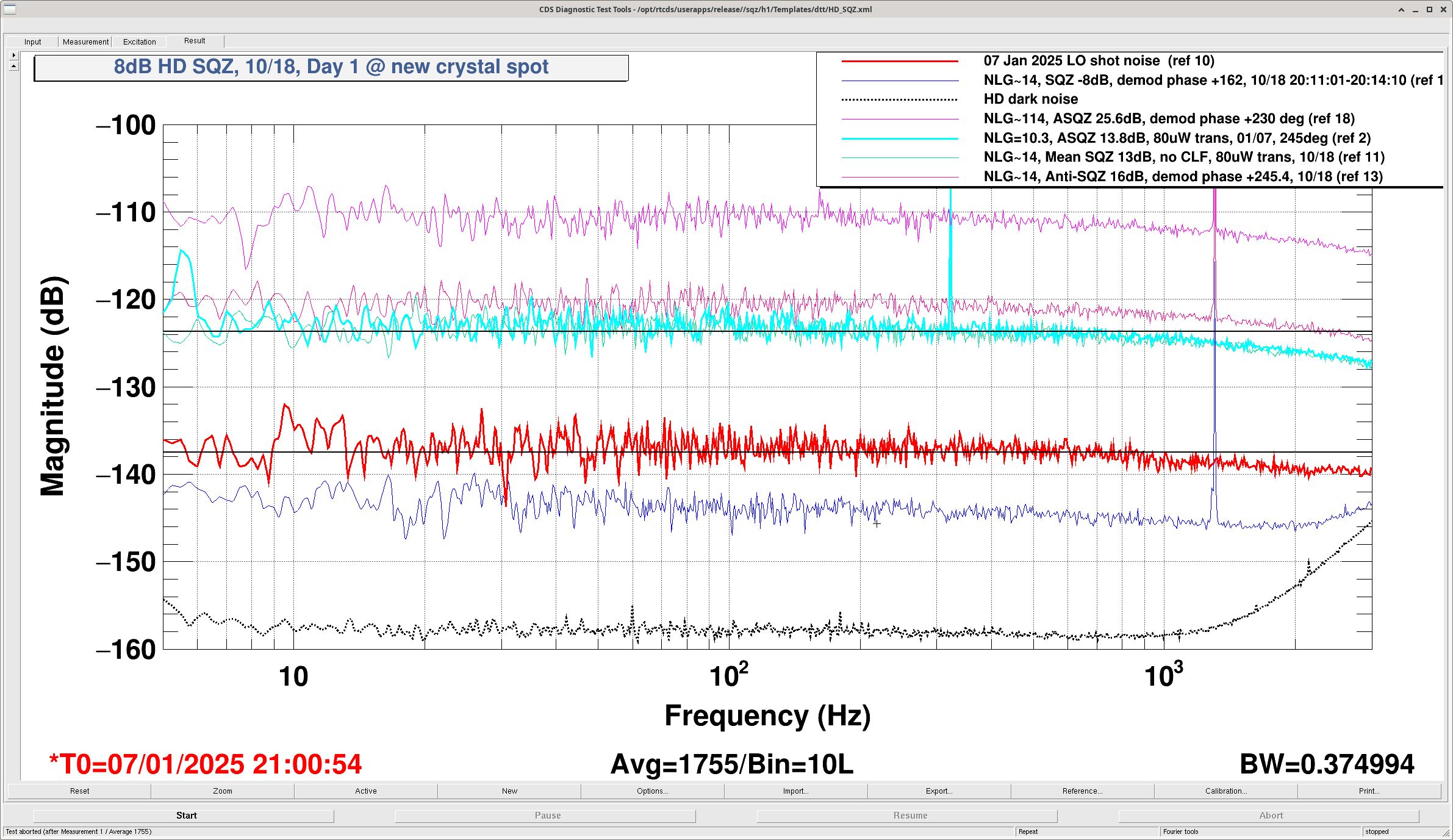Viewport: 1453px width, 840px height.
Task: Maximize the Diagnostic Test Tools window
Action: [x=1429, y=10]
